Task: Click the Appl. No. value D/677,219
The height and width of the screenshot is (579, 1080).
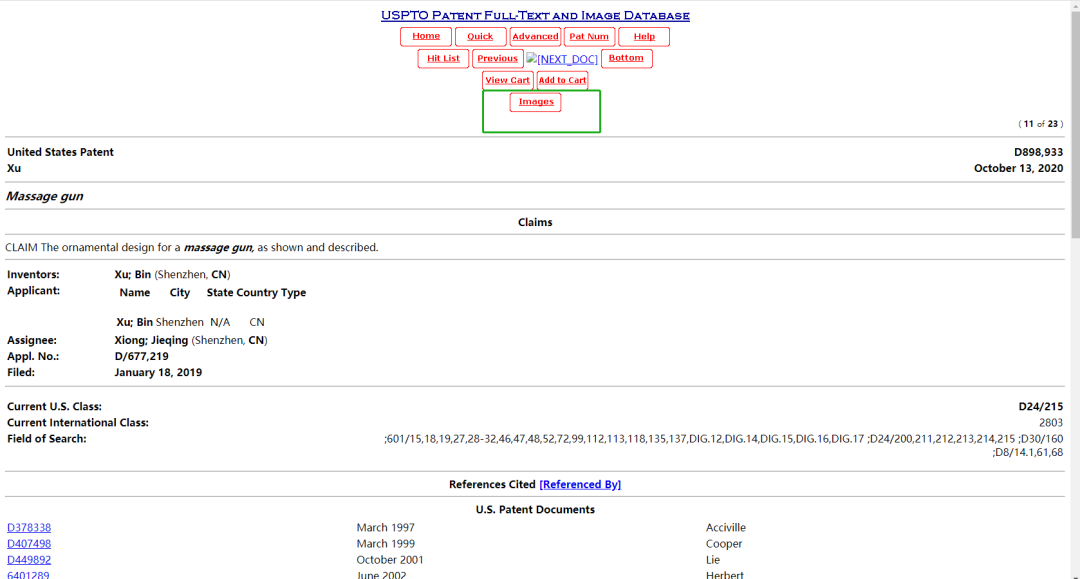Action: point(141,356)
